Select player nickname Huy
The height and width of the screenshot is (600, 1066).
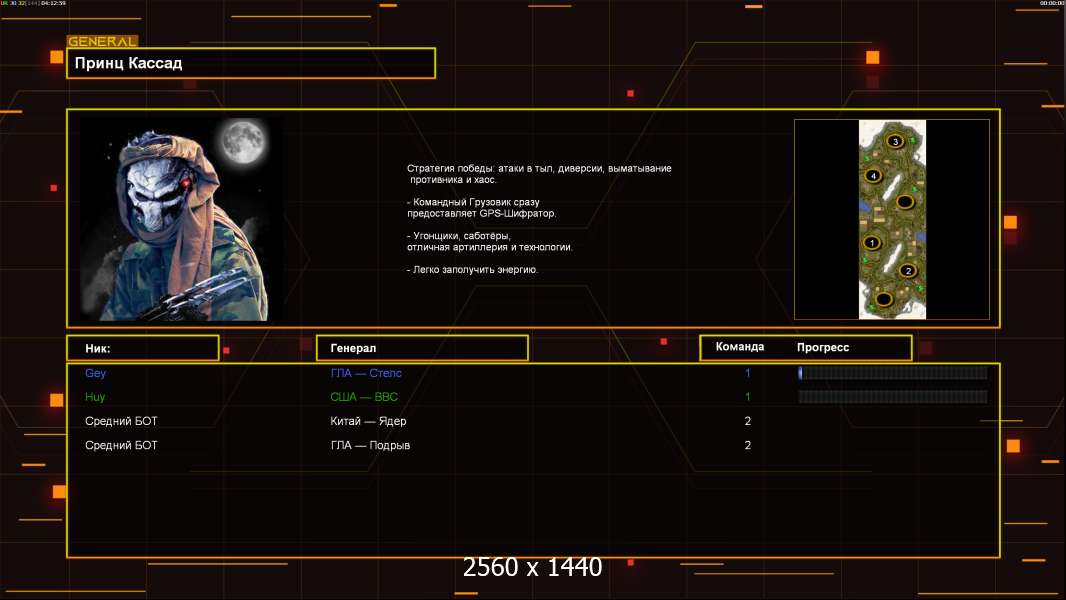pyautogui.click(x=95, y=397)
